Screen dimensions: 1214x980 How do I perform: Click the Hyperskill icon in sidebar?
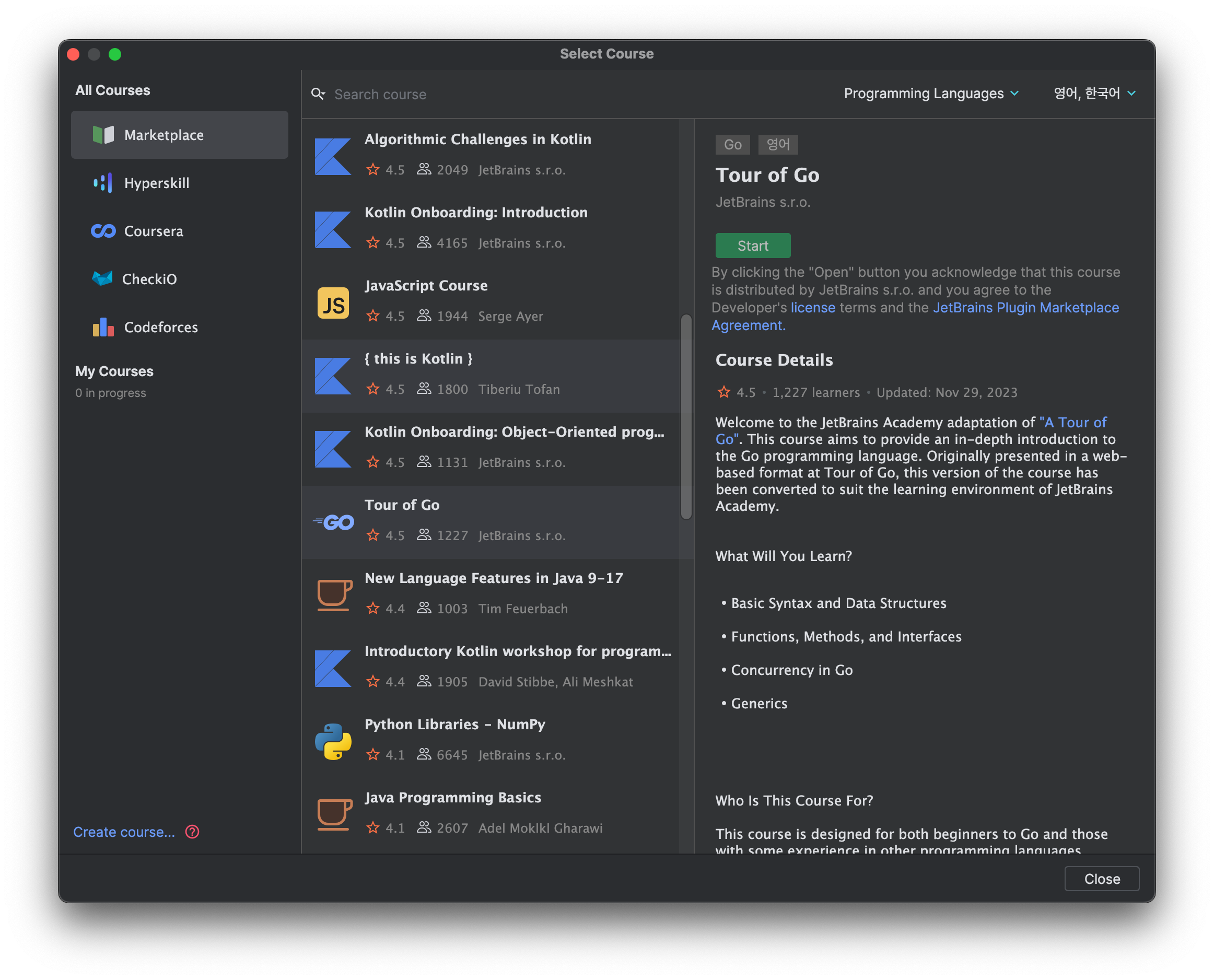(103, 183)
